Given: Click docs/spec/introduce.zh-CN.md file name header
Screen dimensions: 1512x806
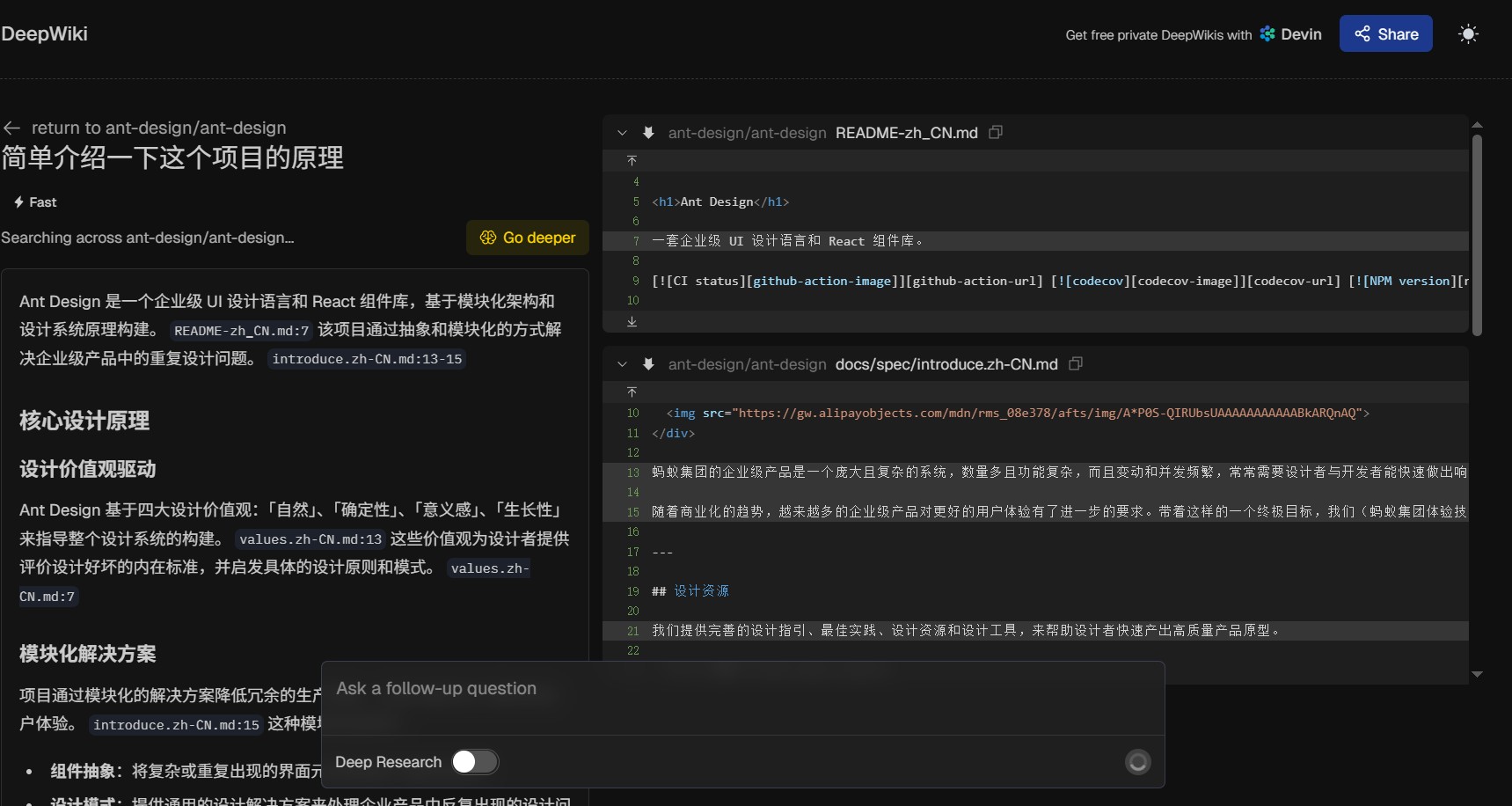Looking at the screenshot, I should (946, 364).
